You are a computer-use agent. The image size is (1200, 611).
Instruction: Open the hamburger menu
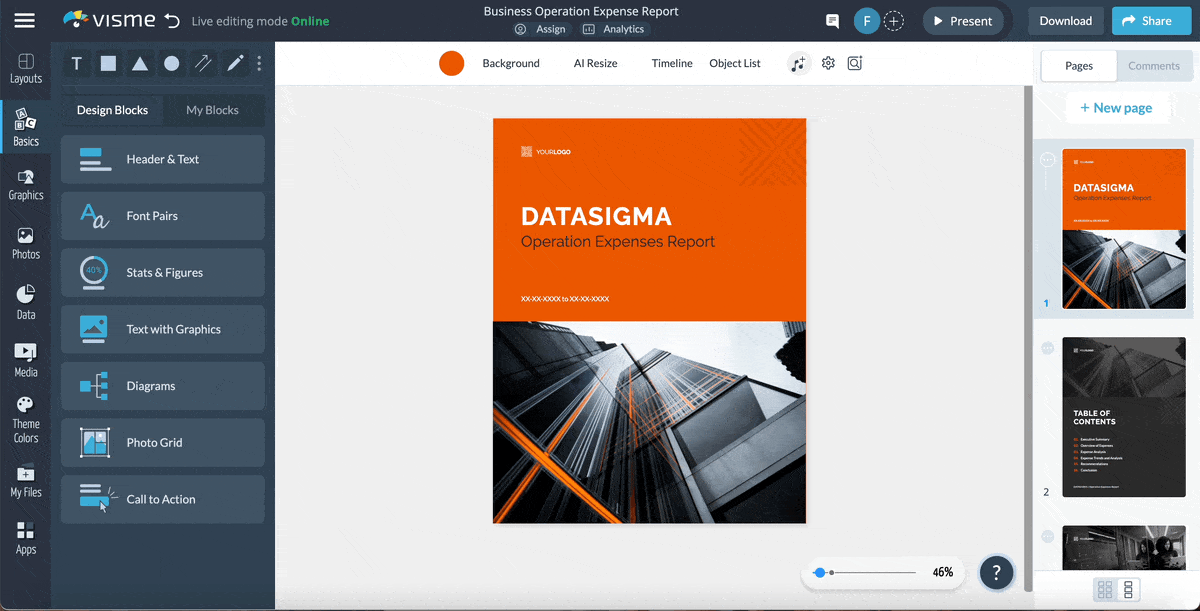click(26, 20)
